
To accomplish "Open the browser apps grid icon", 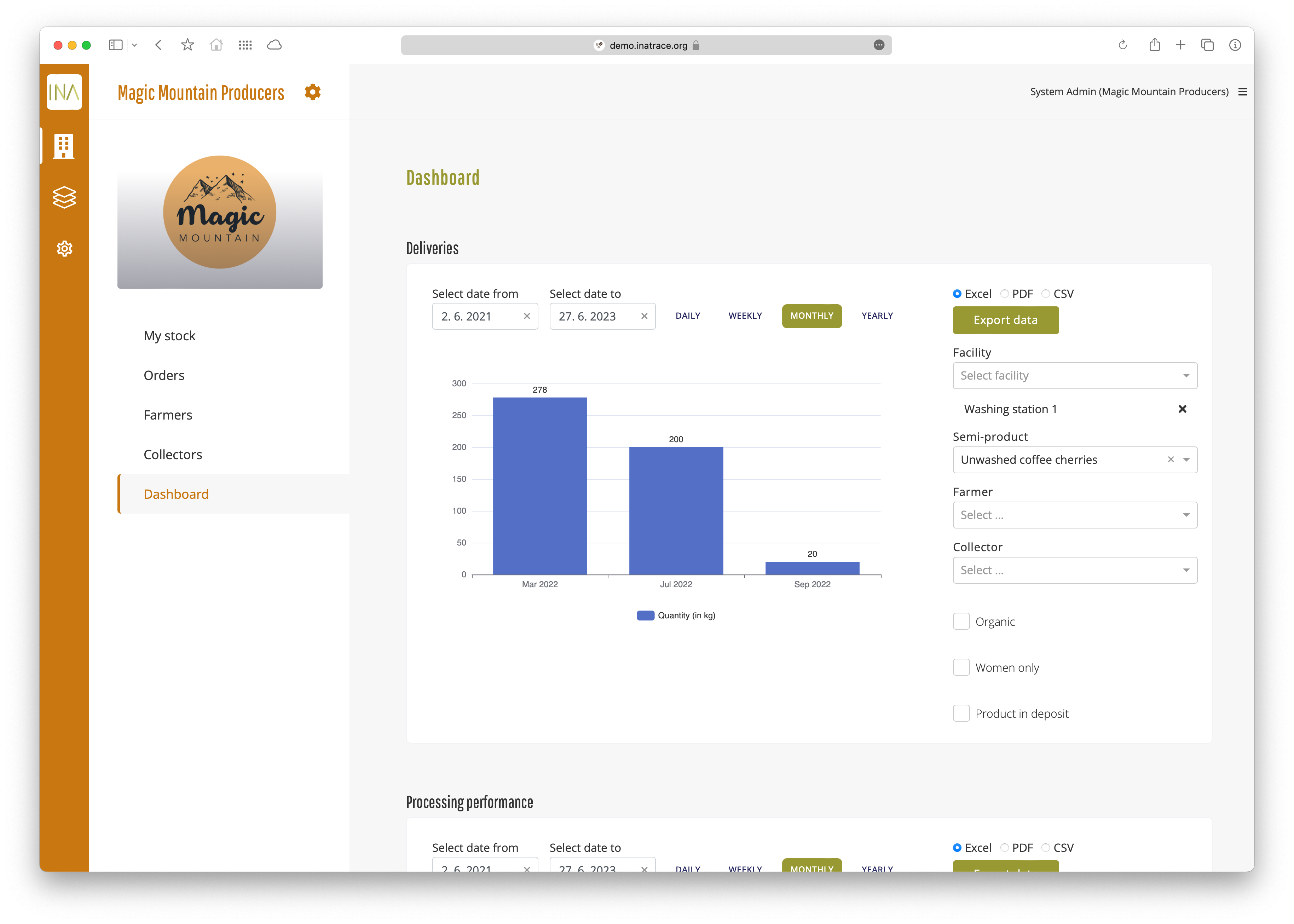I will (245, 45).
